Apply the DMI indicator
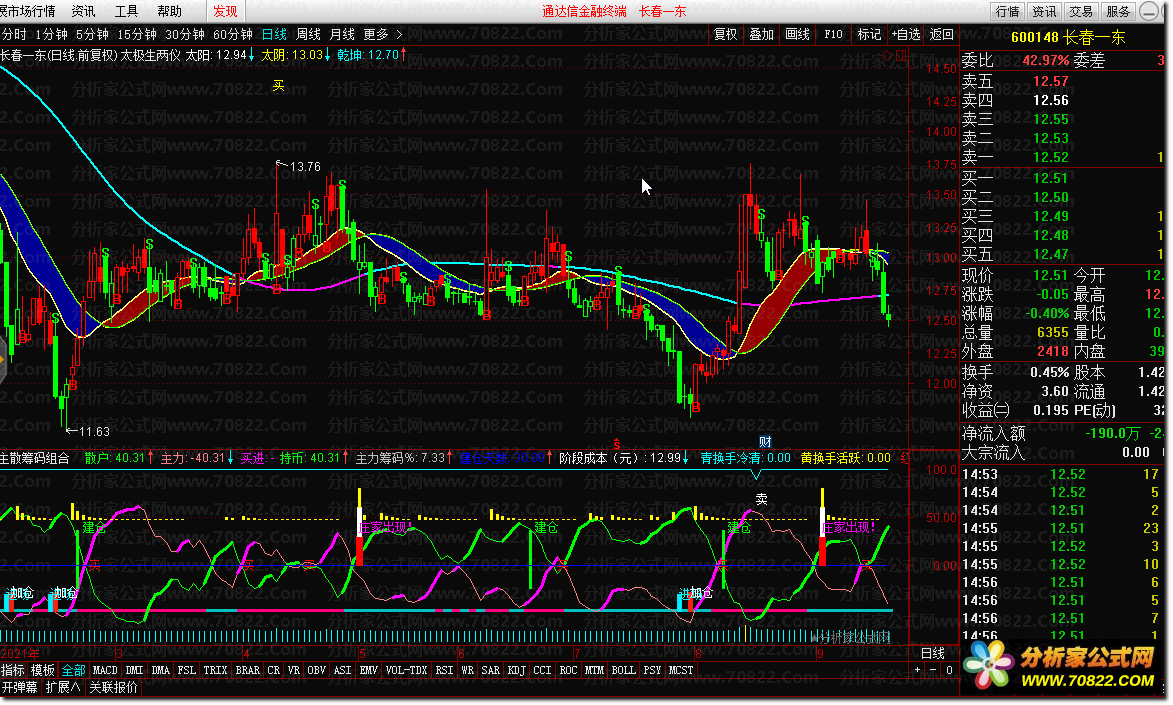 click(x=135, y=671)
